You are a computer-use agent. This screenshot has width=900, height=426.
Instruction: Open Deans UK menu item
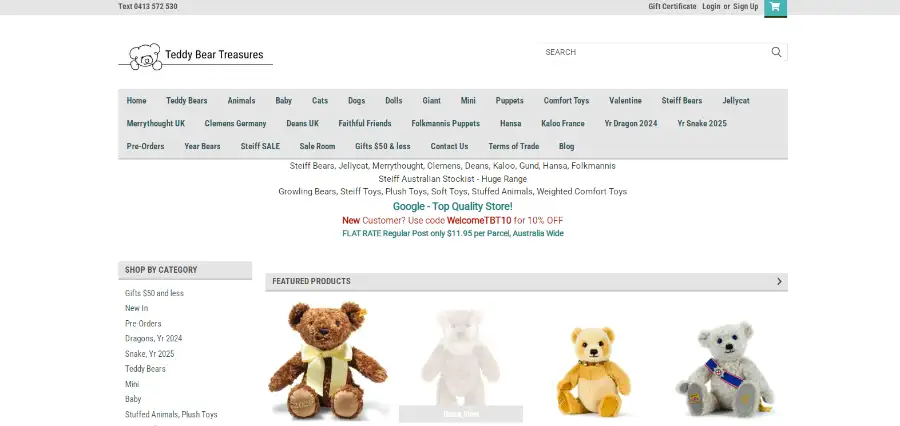(x=302, y=123)
